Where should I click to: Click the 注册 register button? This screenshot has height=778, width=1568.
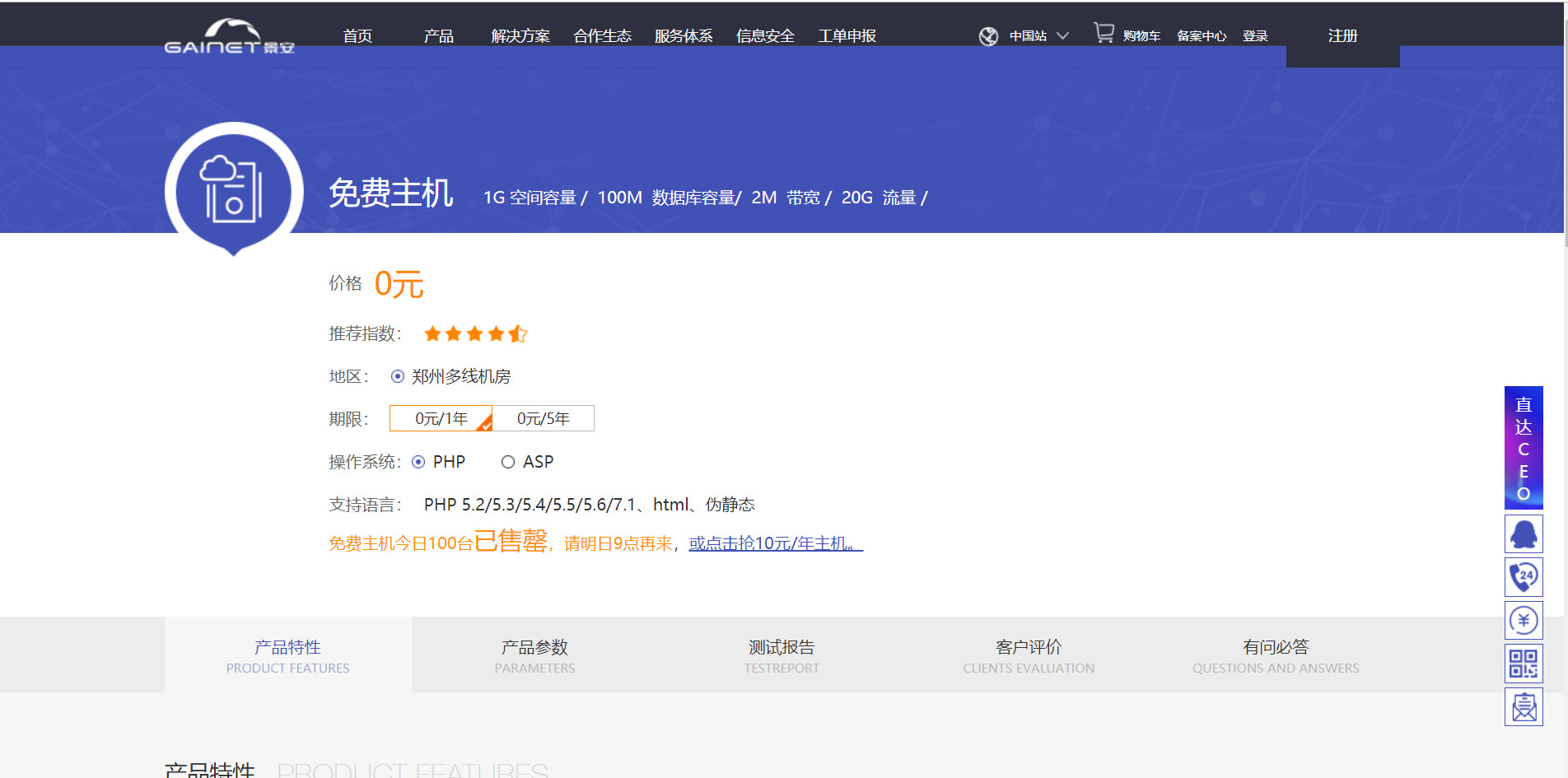[1342, 36]
